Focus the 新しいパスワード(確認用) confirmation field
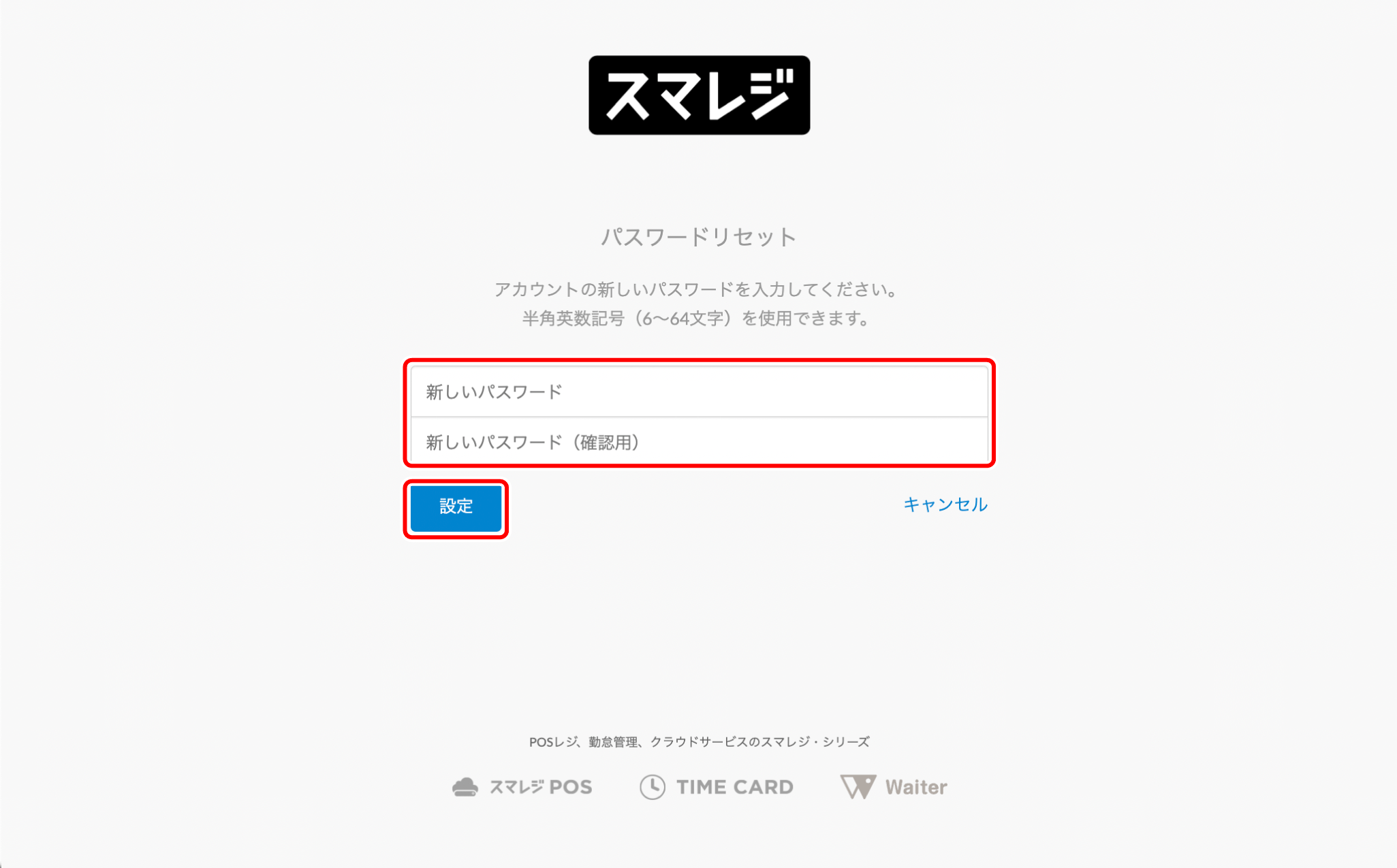The height and width of the screenshot is (868, 1397). 699,442
